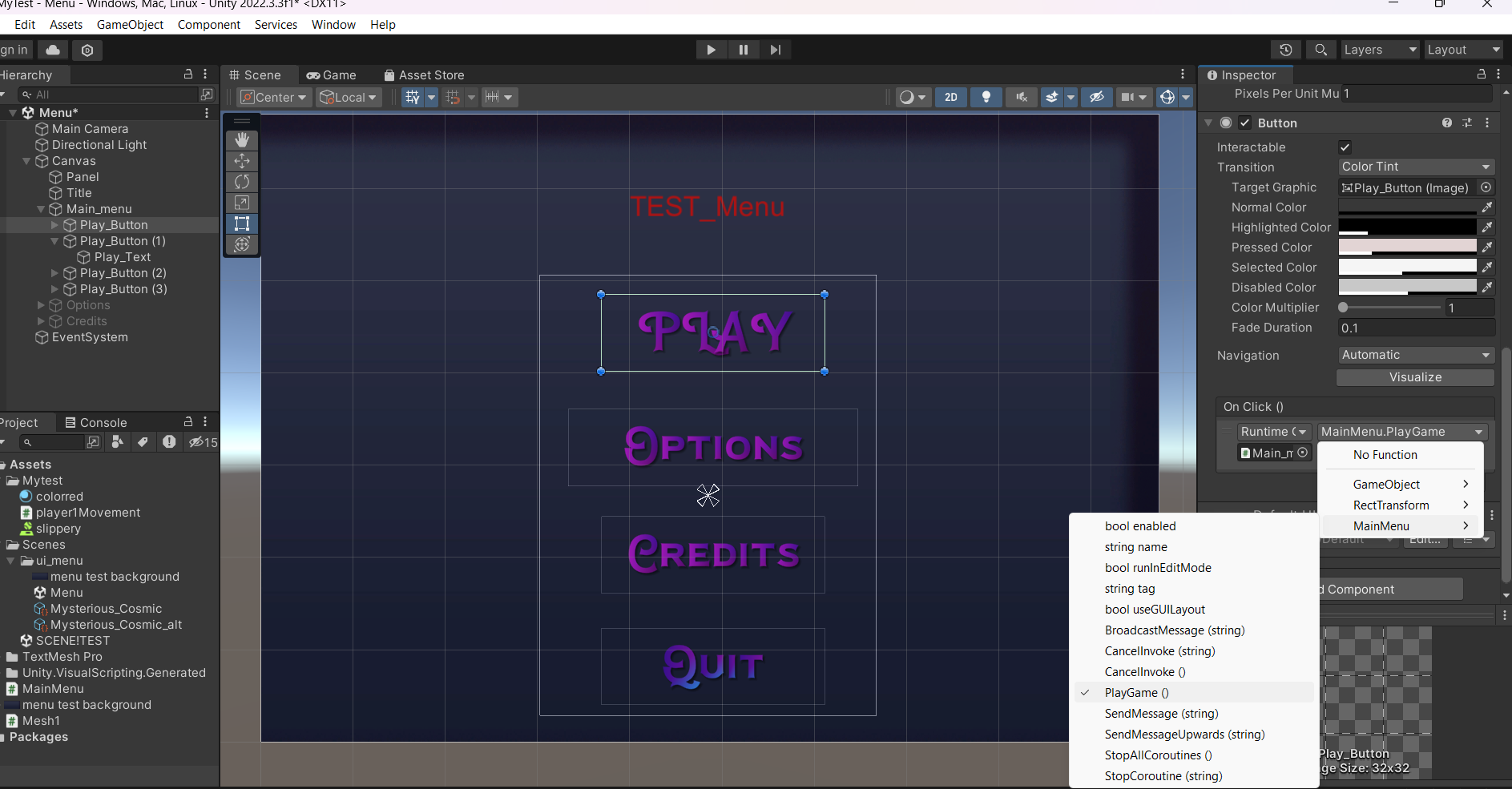Open scene camera settings icon
The width and height of the screenshot is (1512, 789).
point(1132,97)
